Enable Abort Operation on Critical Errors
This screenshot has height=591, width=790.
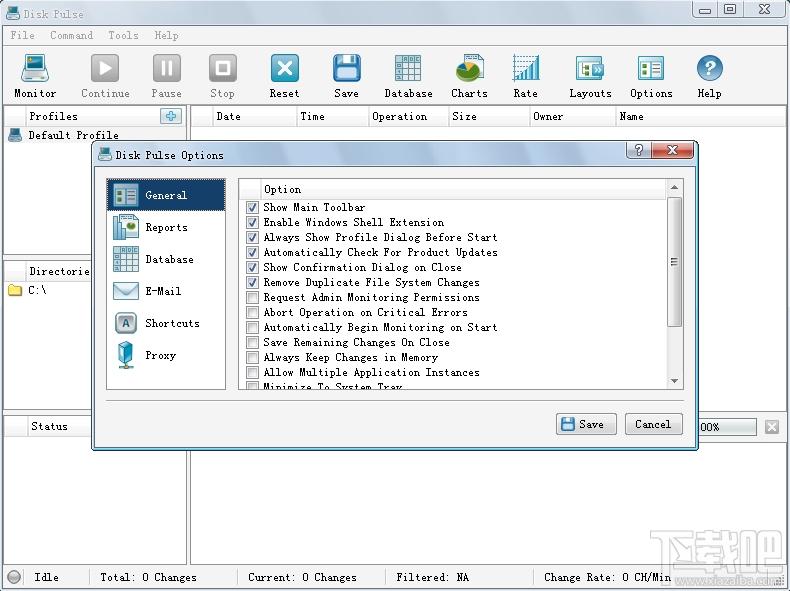(253, 313)
